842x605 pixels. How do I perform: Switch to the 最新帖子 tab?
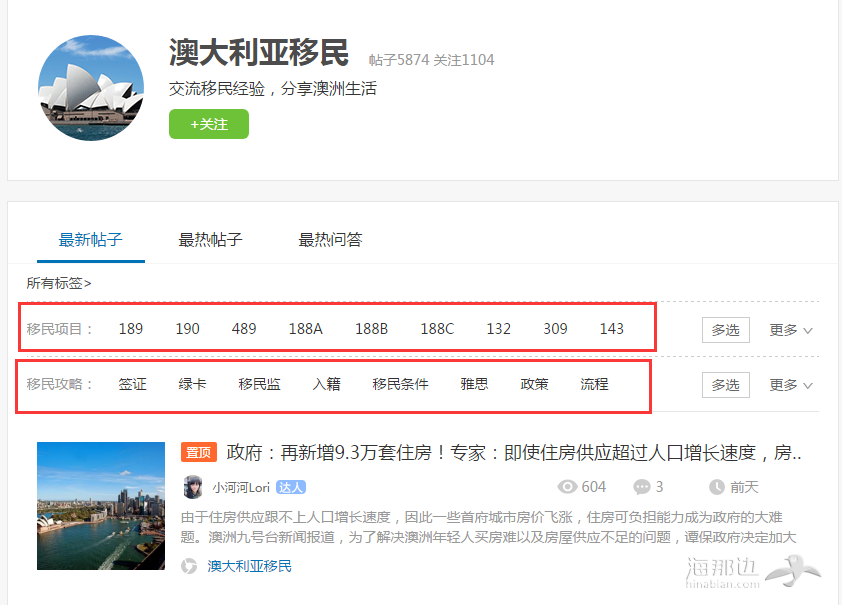coord(91,239)
